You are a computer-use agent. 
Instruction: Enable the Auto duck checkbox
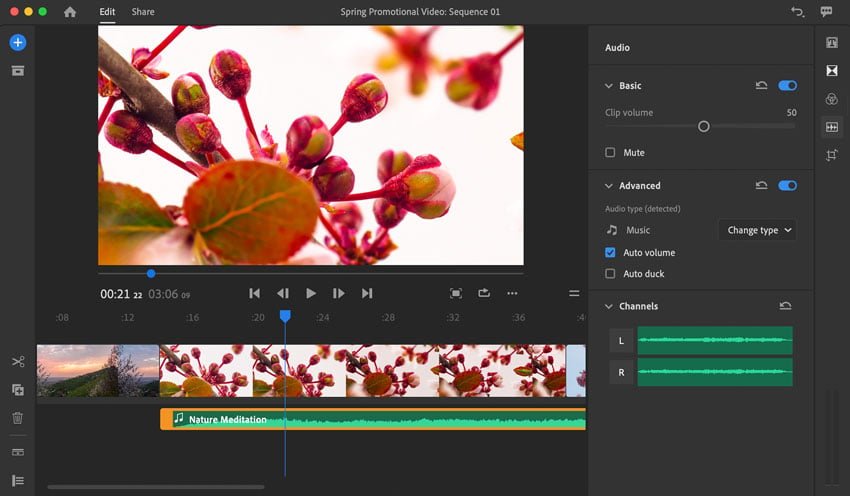(x=610, y=274)
